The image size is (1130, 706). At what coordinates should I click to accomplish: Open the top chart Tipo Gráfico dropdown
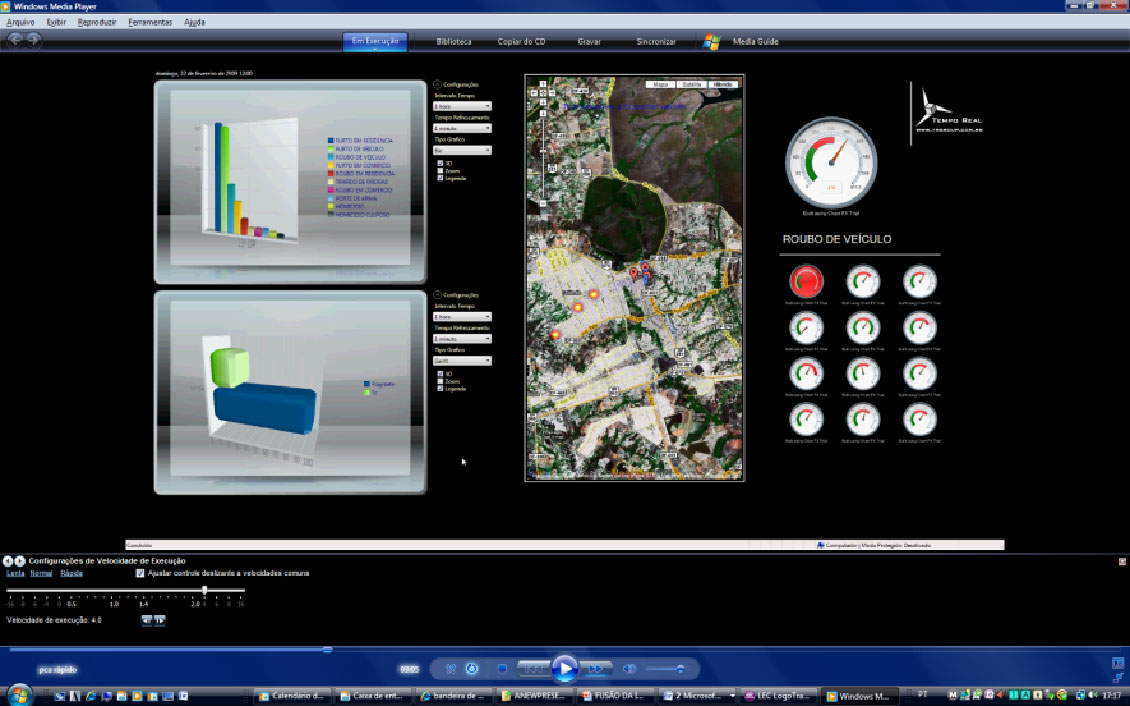coord(462,151)
